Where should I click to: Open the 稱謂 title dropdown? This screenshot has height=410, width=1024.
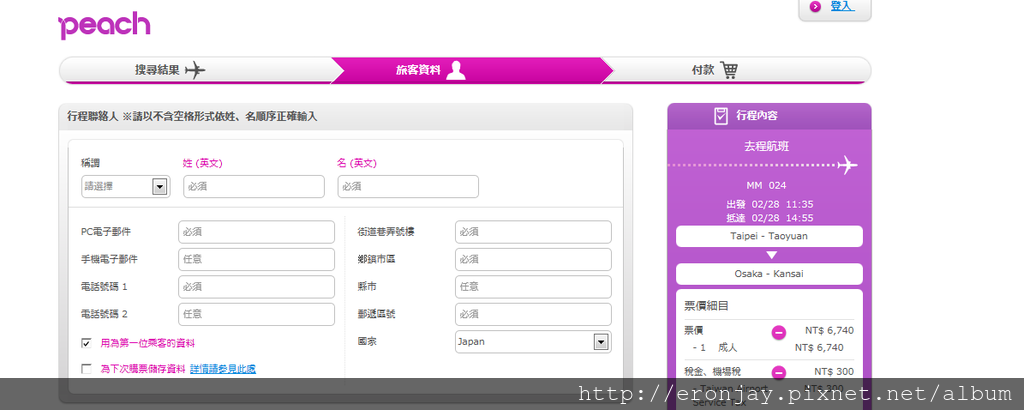(x=125, y=187)
